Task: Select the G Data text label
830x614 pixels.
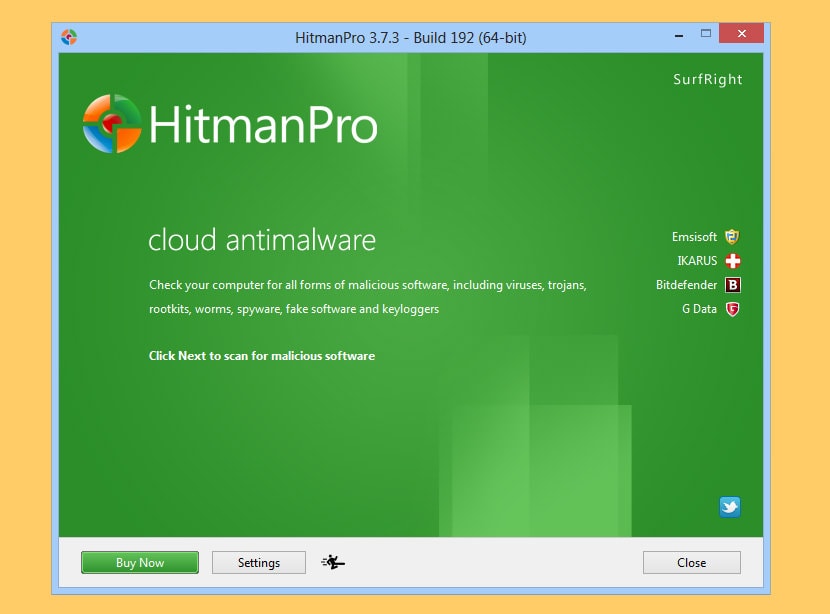Action: point(699,309)
